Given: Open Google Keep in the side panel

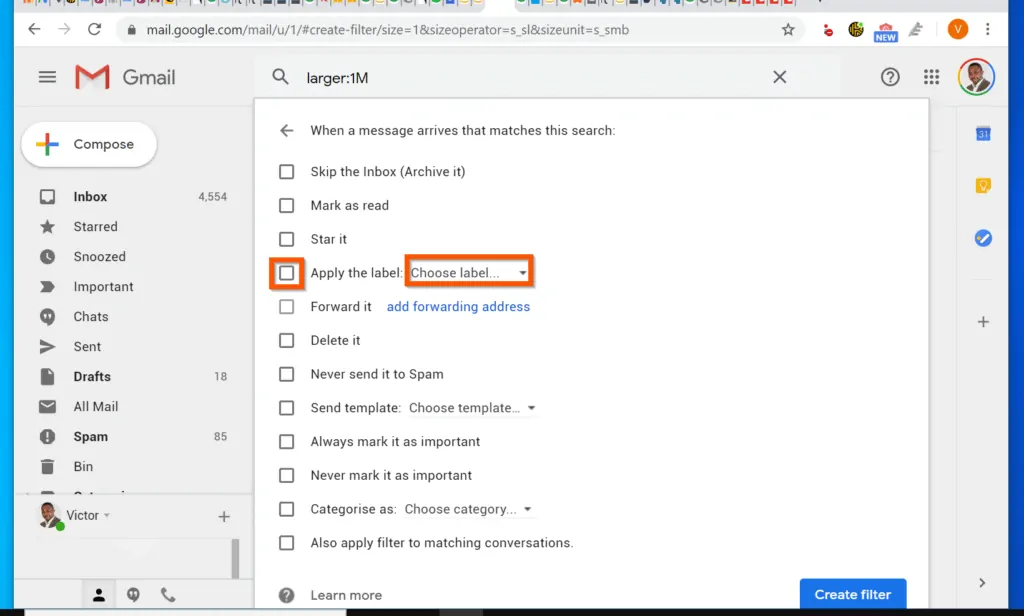Looking at the screenshot, I should [983, 185].
